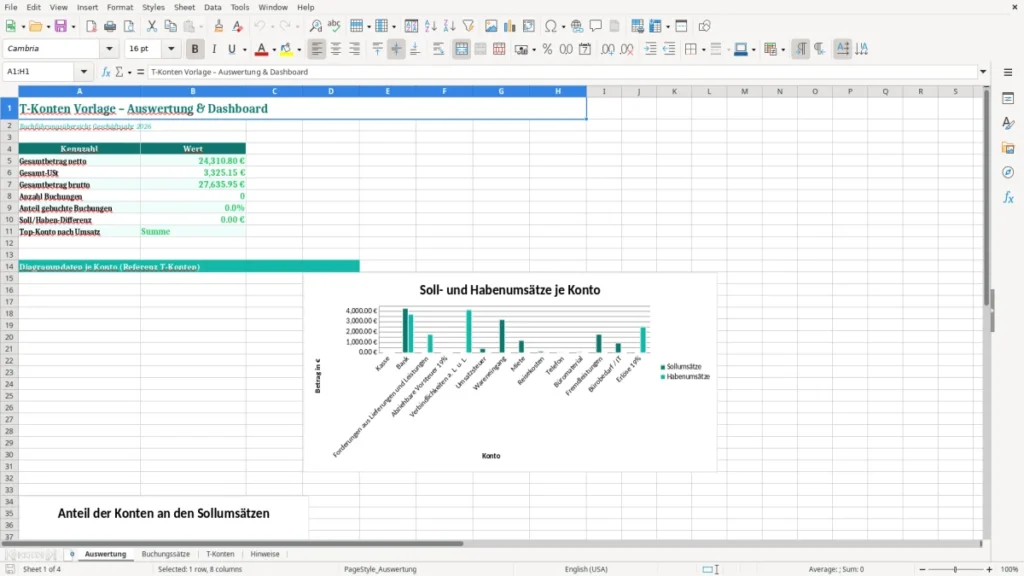The image size is (1024, 576).
Task: Adjust the zoom slider in status bar
Action: coord(955,569)
